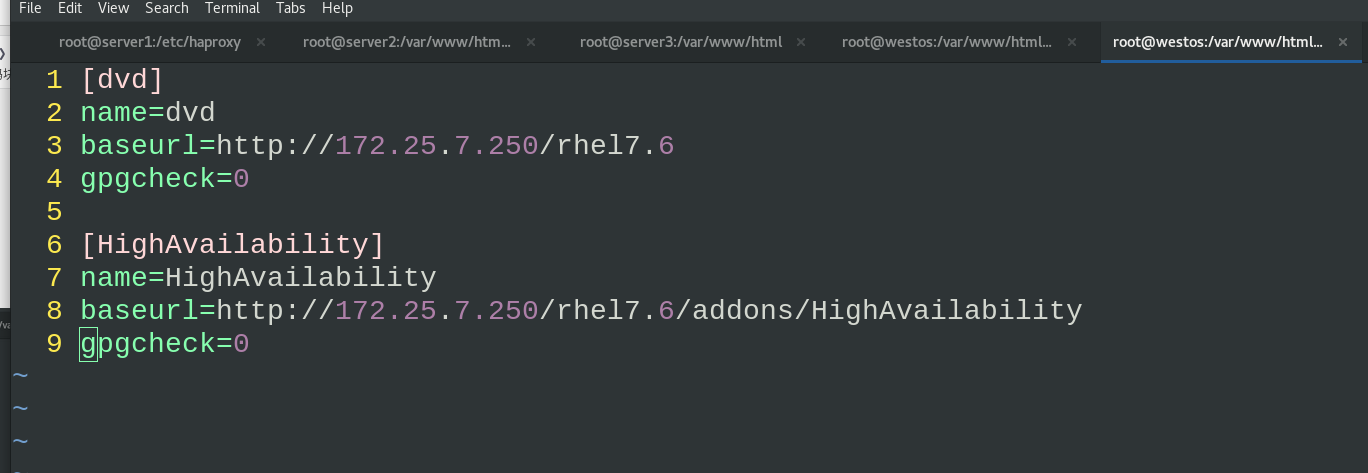Viewport: 1368px width, 473px height.
Task: Switch to the fourth tab, root@westos
Action: [947, 42]
